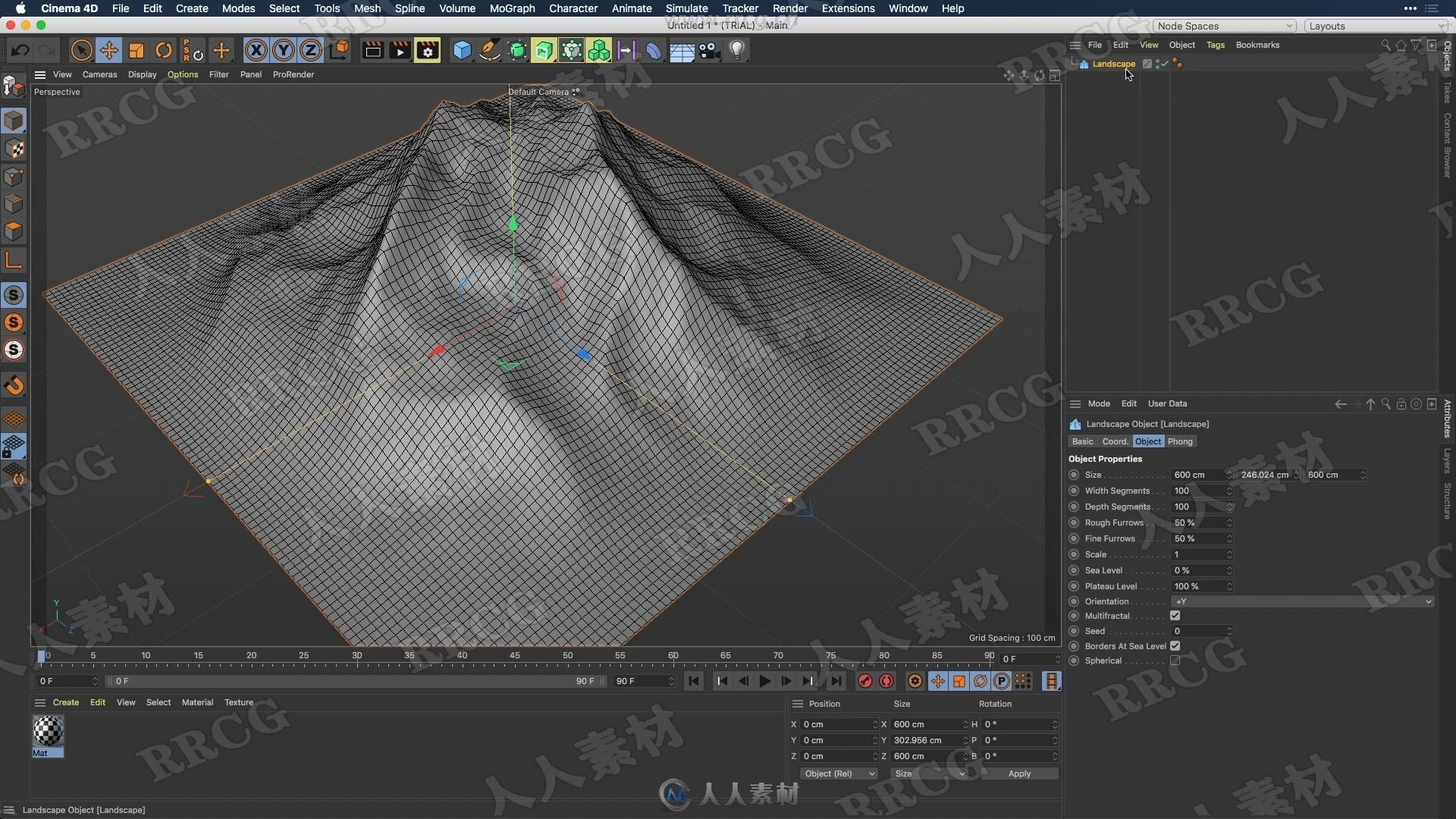This screenshot has height=819, width=1456.
Task: Toggle Parameter keying P button
Action: pyautogui.click(x=1002, y=681)
